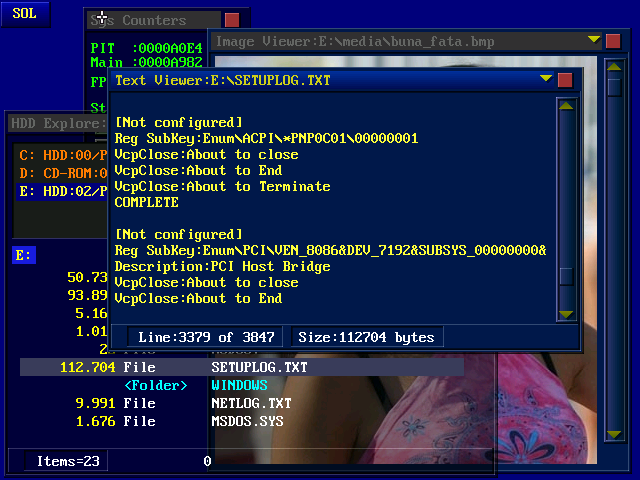Screen dimensions: 640x480
Task: Click the Sys Counters title bar
Action: (x=154, y=20)
